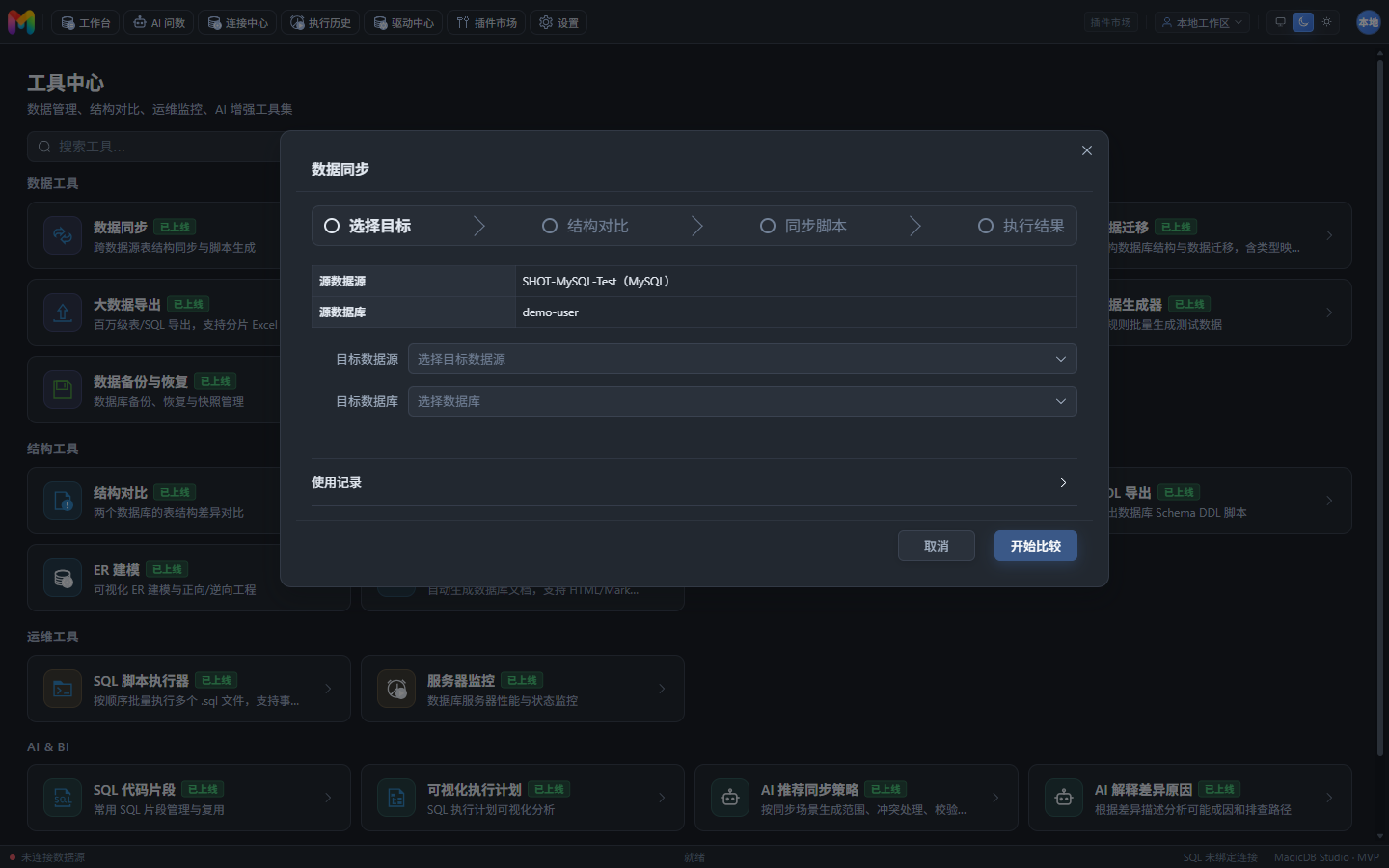Click the 未连接数据源 status indicator
This screenshot has height=868, width=1389.
(x=47, y=857)
